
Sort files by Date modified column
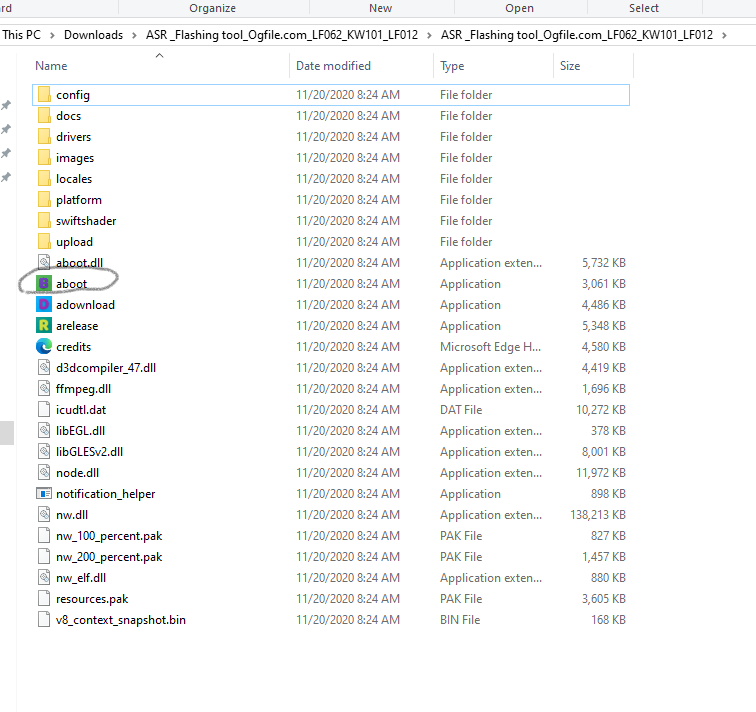pyautogui.click(x=333, y=66)
